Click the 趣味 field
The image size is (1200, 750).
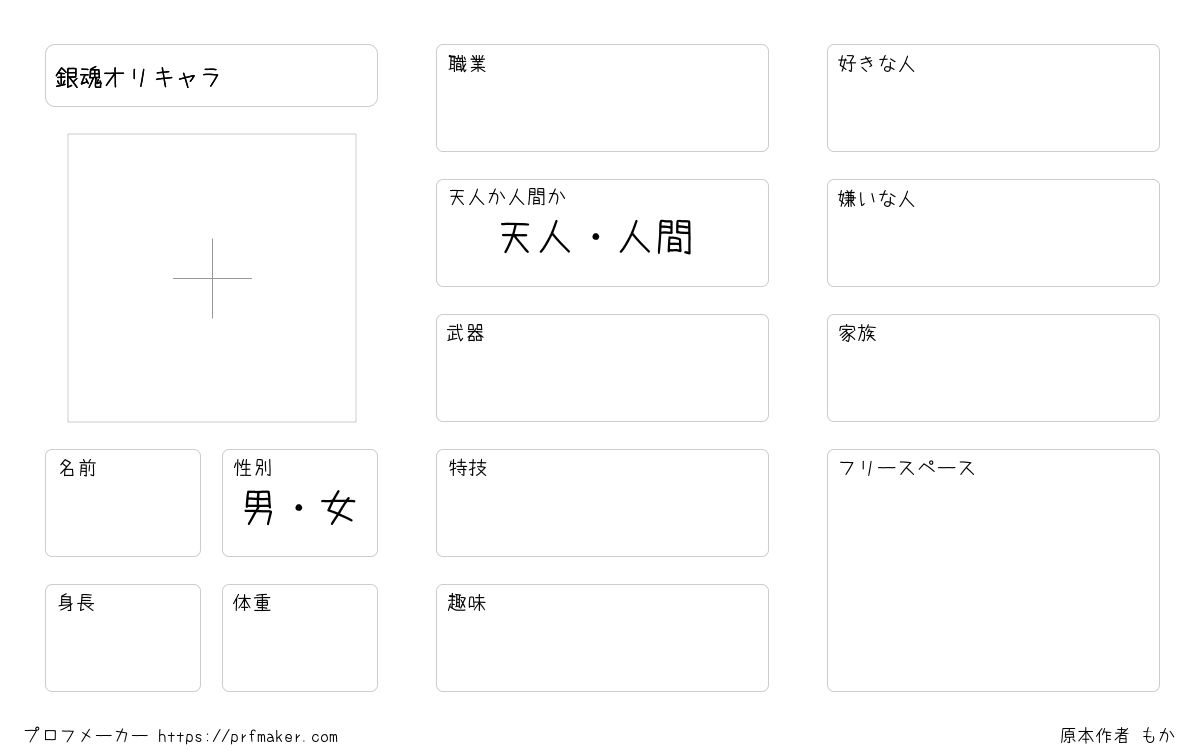click(x=602, y=638)
